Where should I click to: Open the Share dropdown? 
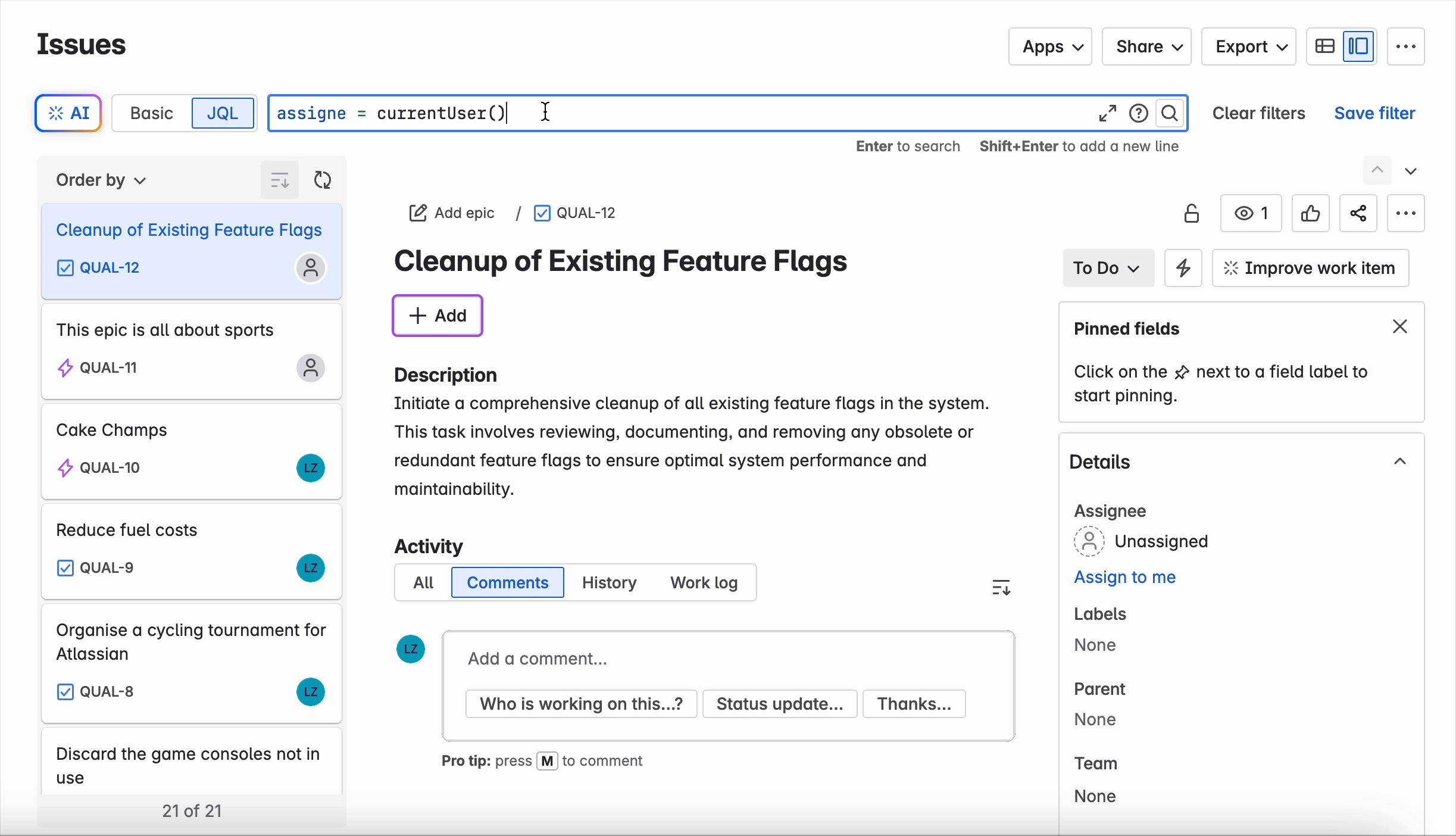[1146, 46]
